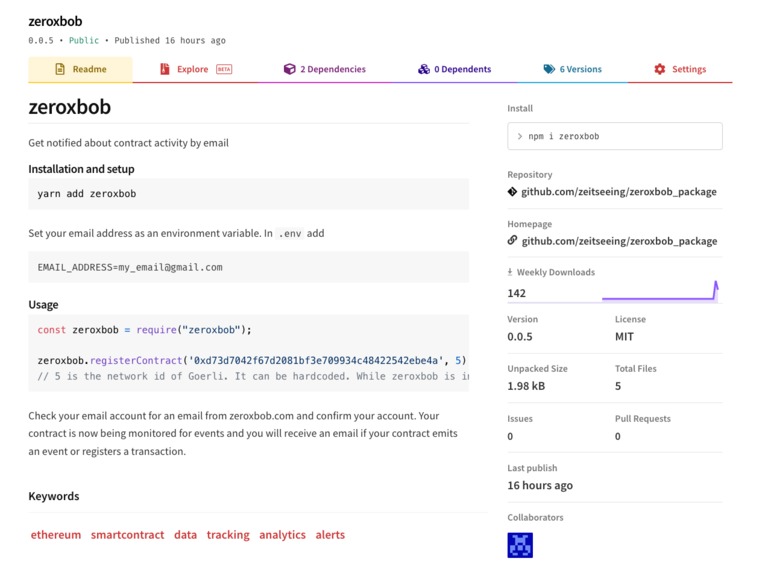Click the weekly downloads sparkline chart
The height and width of the screenshot is (573, 771).
coord(660,291)
